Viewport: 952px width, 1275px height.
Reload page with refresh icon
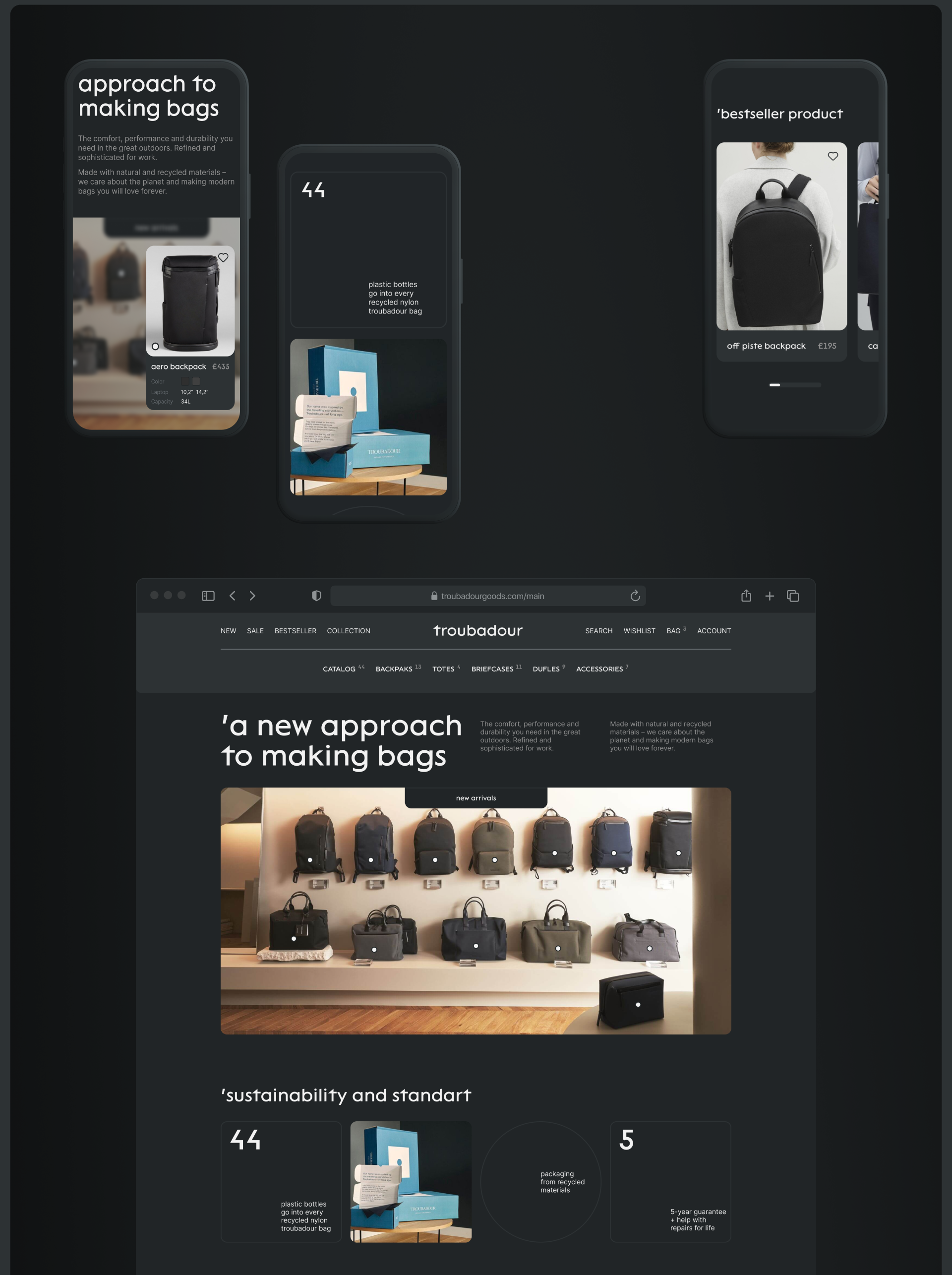coord(635,596)
